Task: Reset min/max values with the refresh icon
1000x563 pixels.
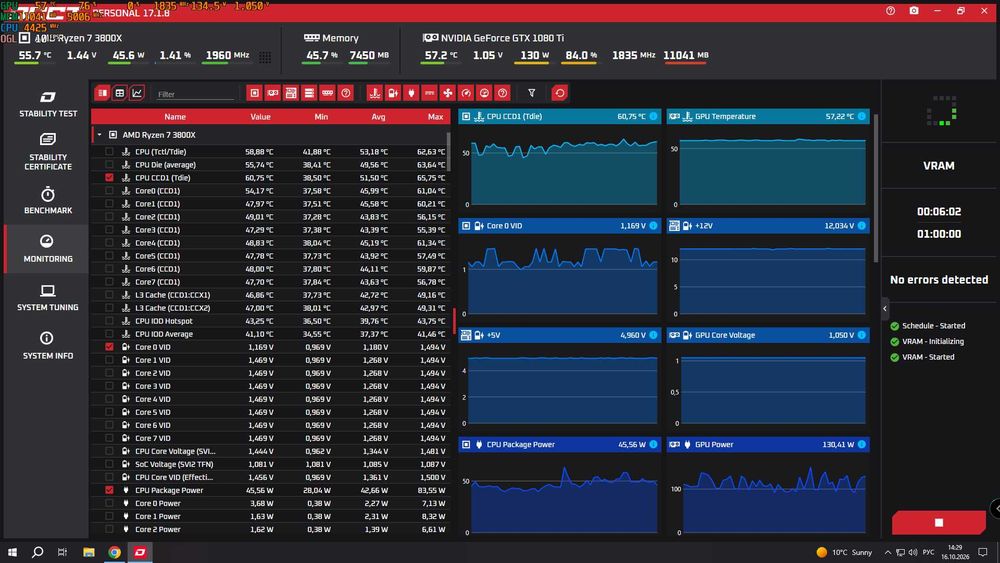Action: pos(559,93)
